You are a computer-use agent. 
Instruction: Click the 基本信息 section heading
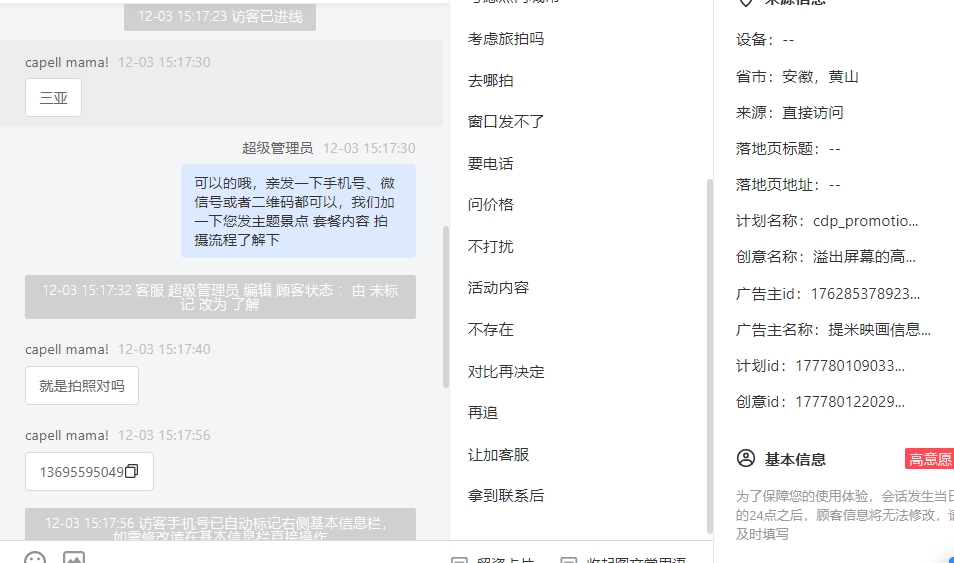tap(795, 459)
